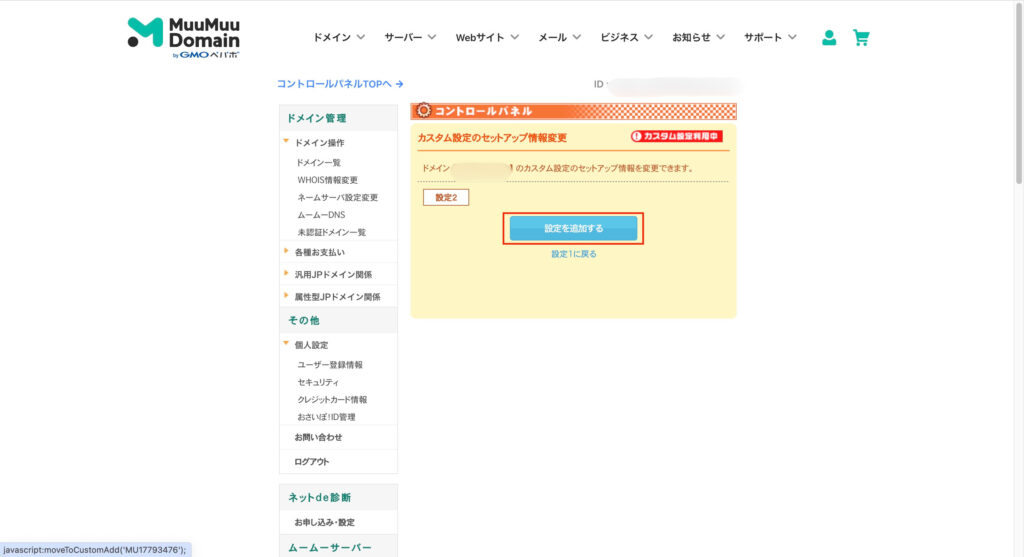Expand the サーバー dropdown menu

click(x=410, y=38)
